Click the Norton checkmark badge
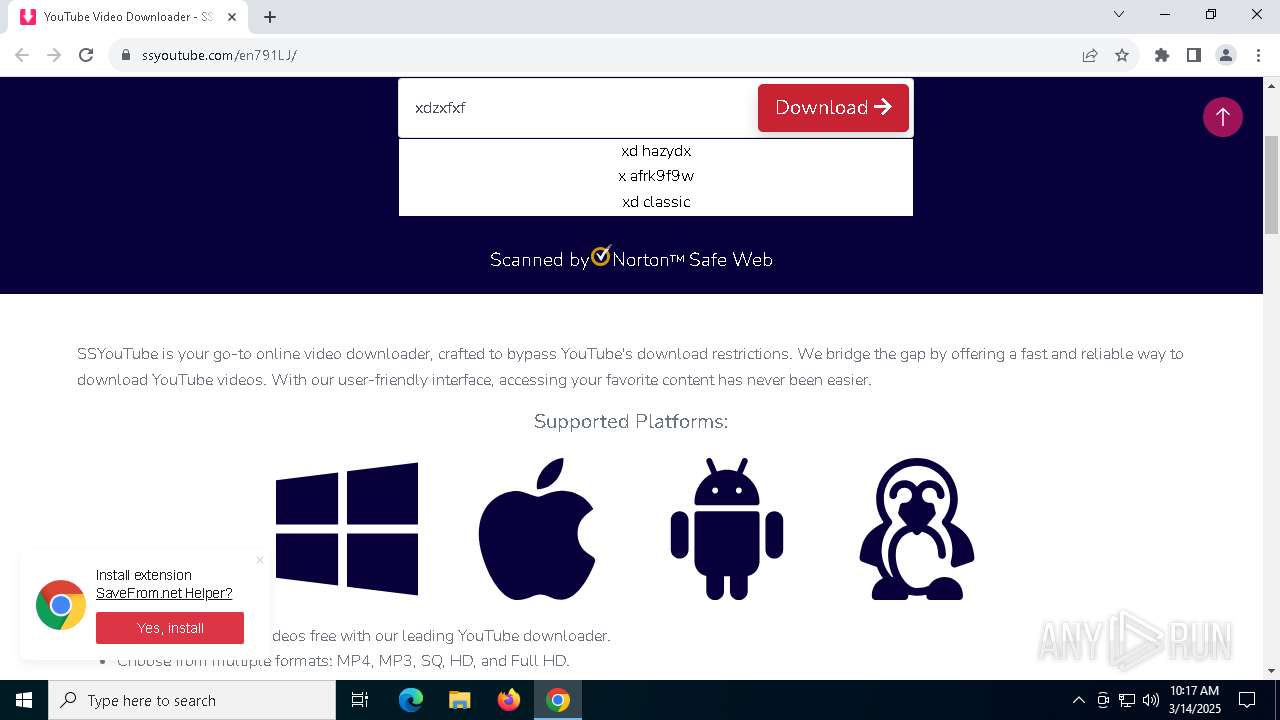This screenshot has width=1280, height=720. (601, 256)
